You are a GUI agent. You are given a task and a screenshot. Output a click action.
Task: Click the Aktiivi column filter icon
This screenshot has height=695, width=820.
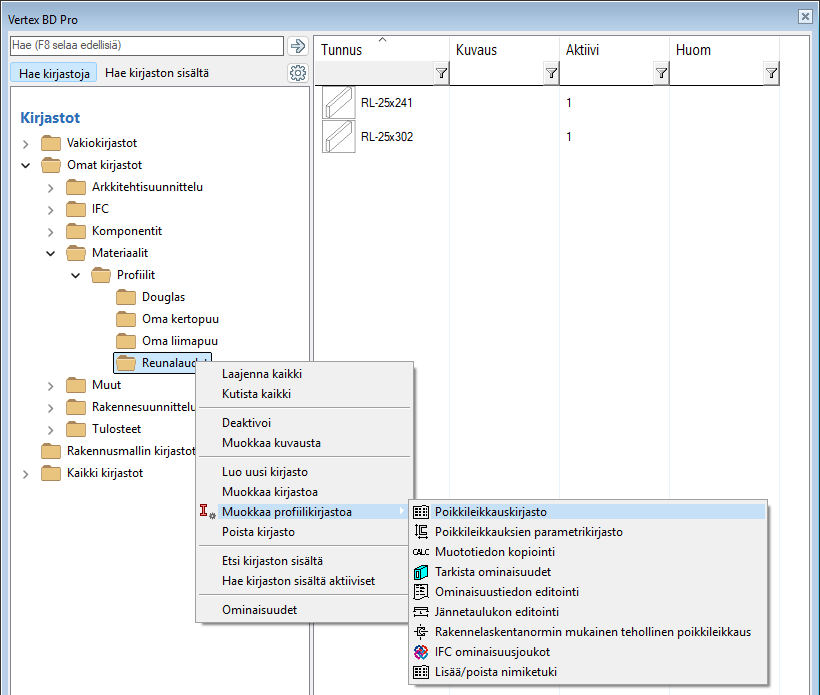pos(661,74)
